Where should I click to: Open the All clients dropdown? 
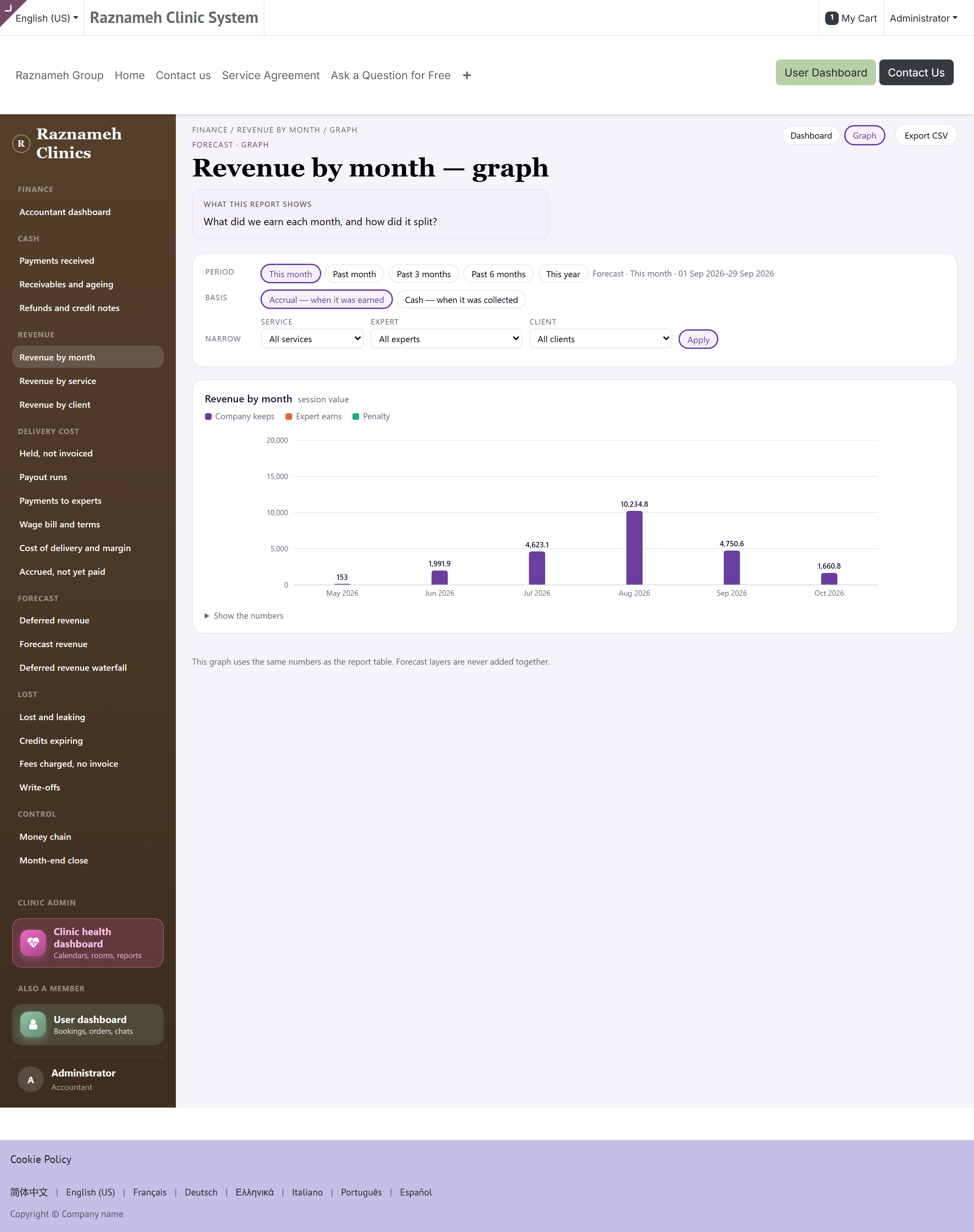coord(601,339)
